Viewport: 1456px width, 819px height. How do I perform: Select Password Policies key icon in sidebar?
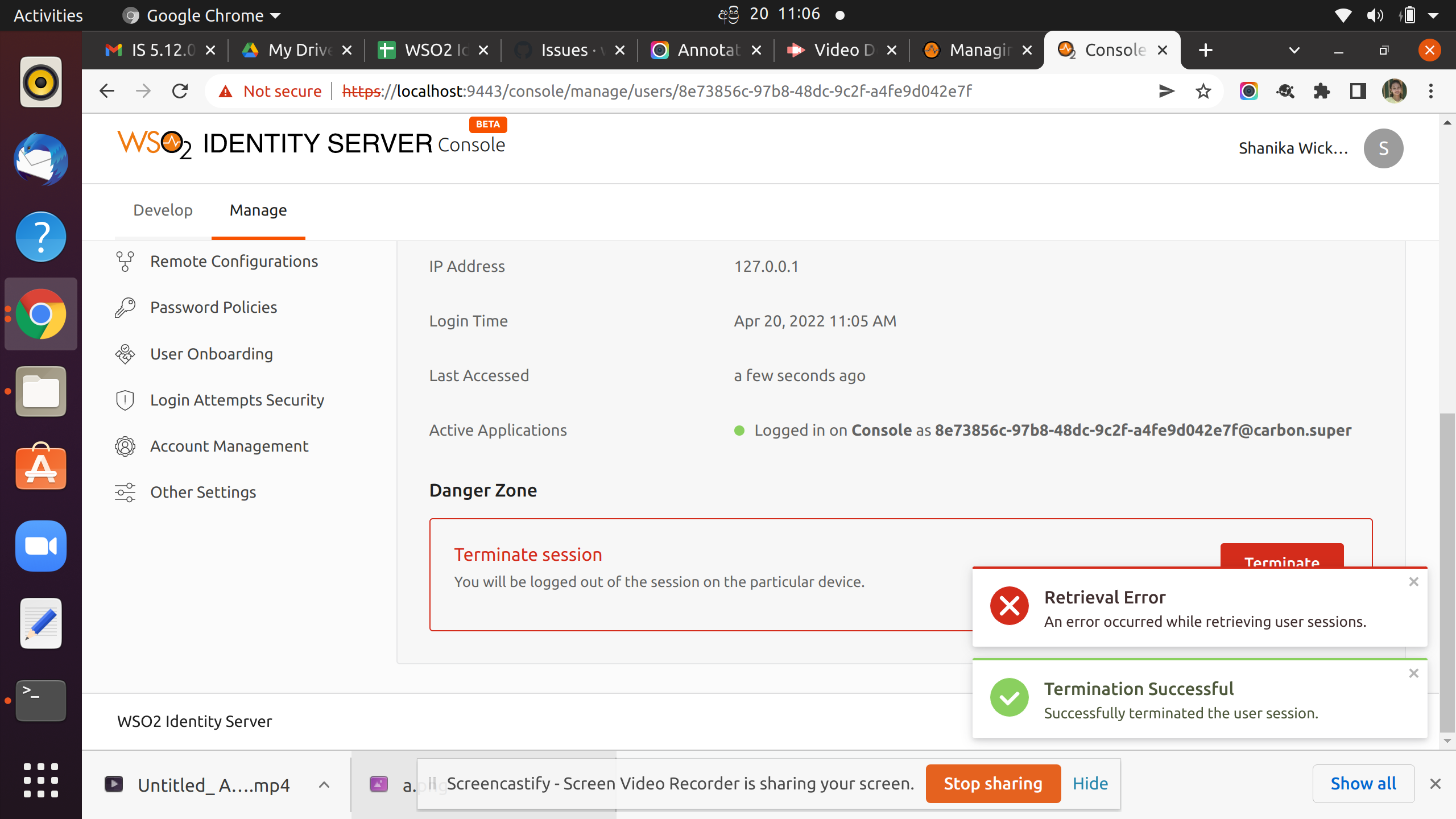pos(125,307)
